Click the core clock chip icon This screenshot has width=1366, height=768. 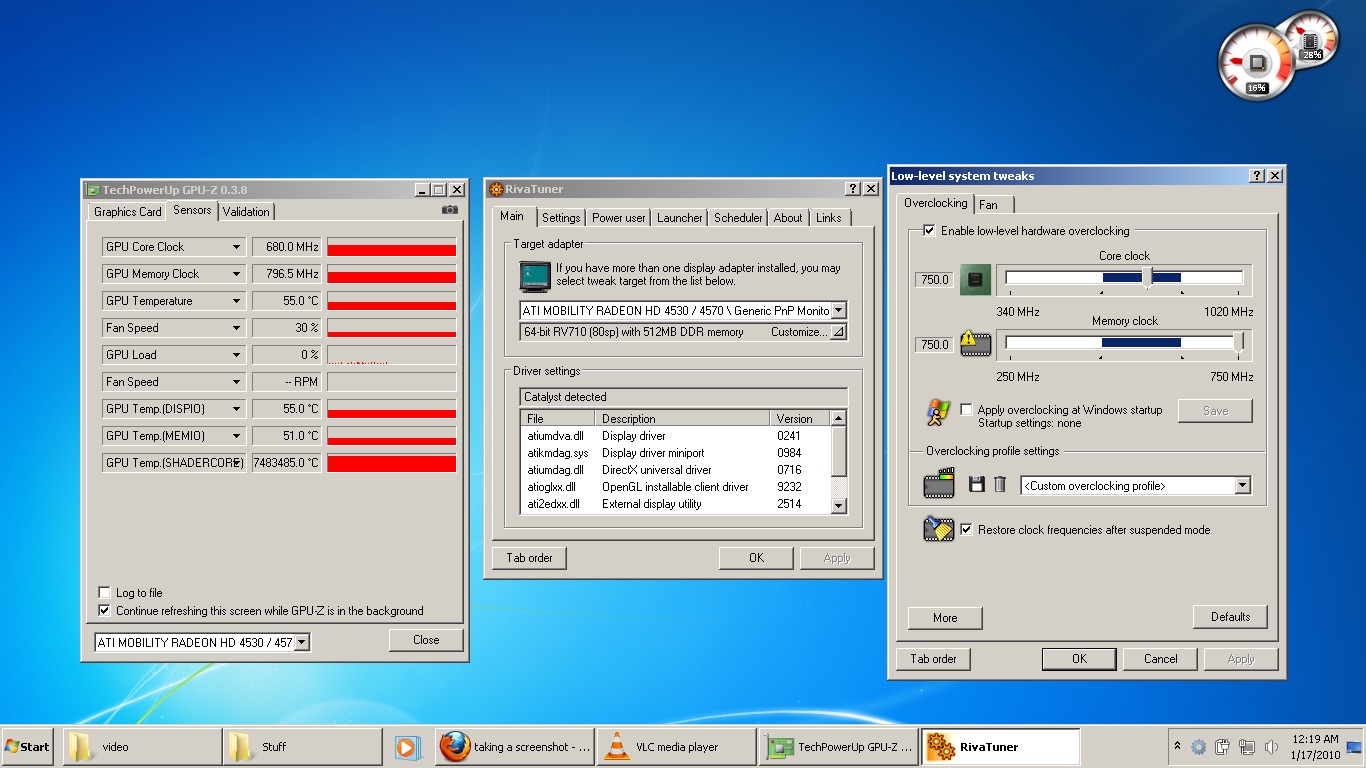[975, 280]
